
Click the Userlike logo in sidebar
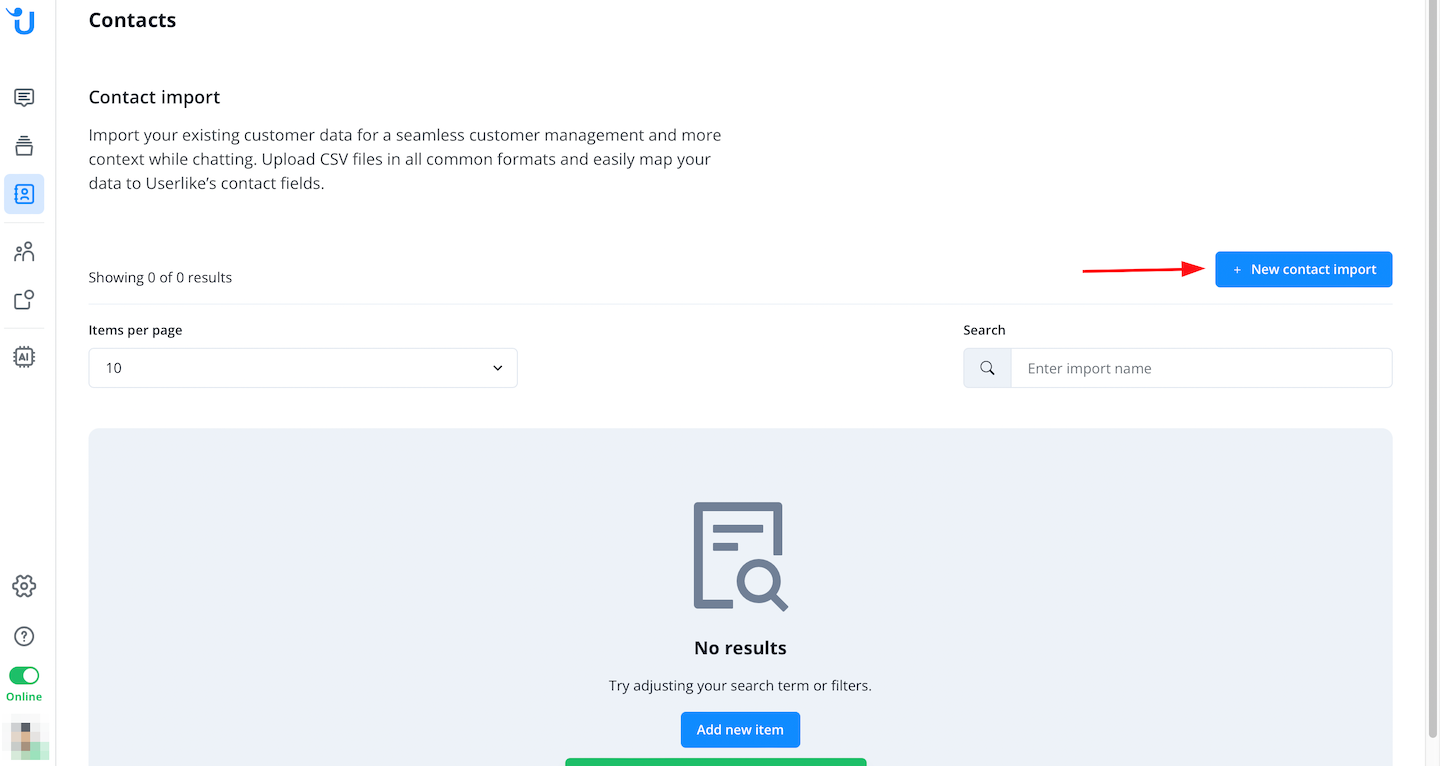click(21, 20)
